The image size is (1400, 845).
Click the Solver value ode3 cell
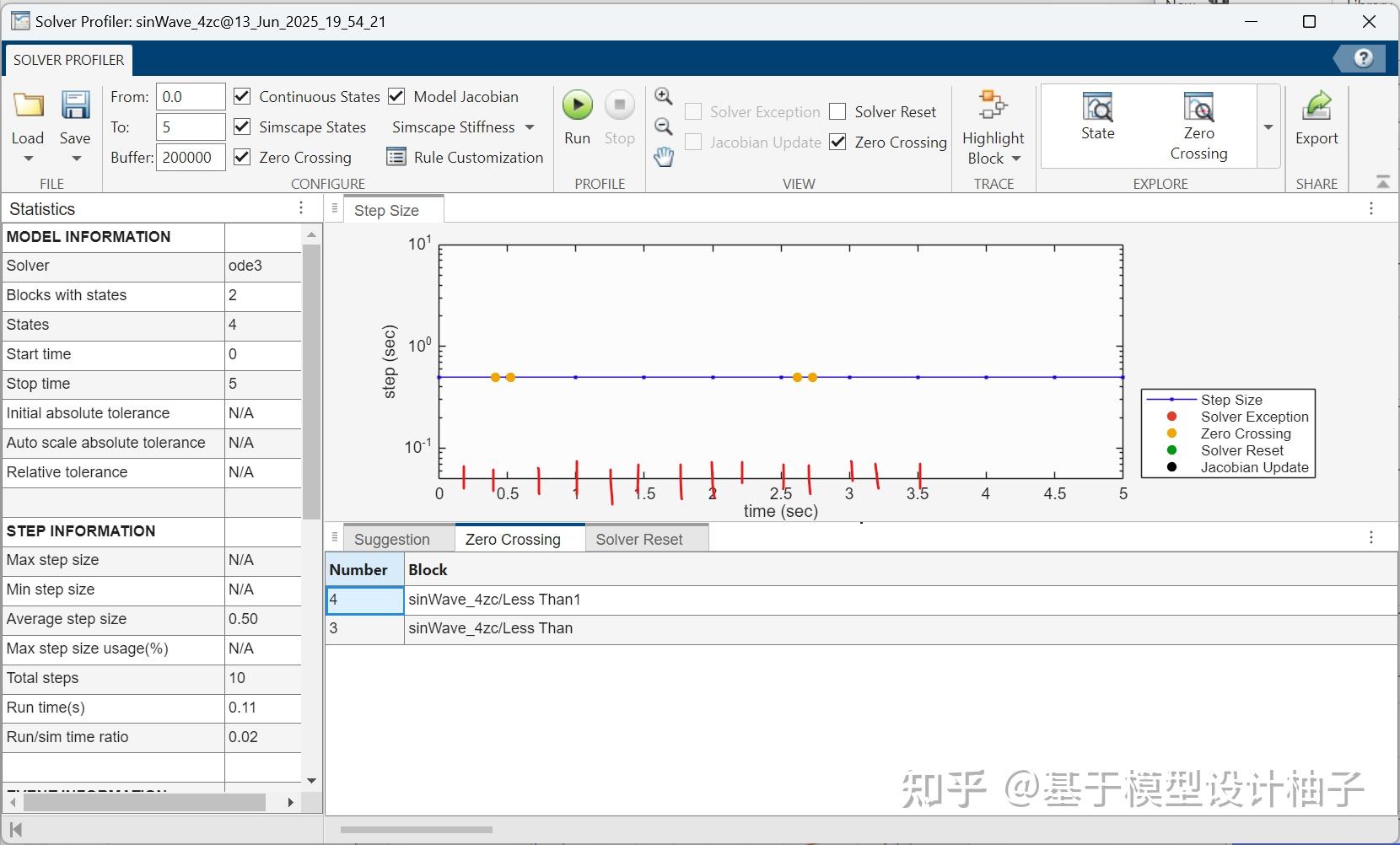coord(263,266)
